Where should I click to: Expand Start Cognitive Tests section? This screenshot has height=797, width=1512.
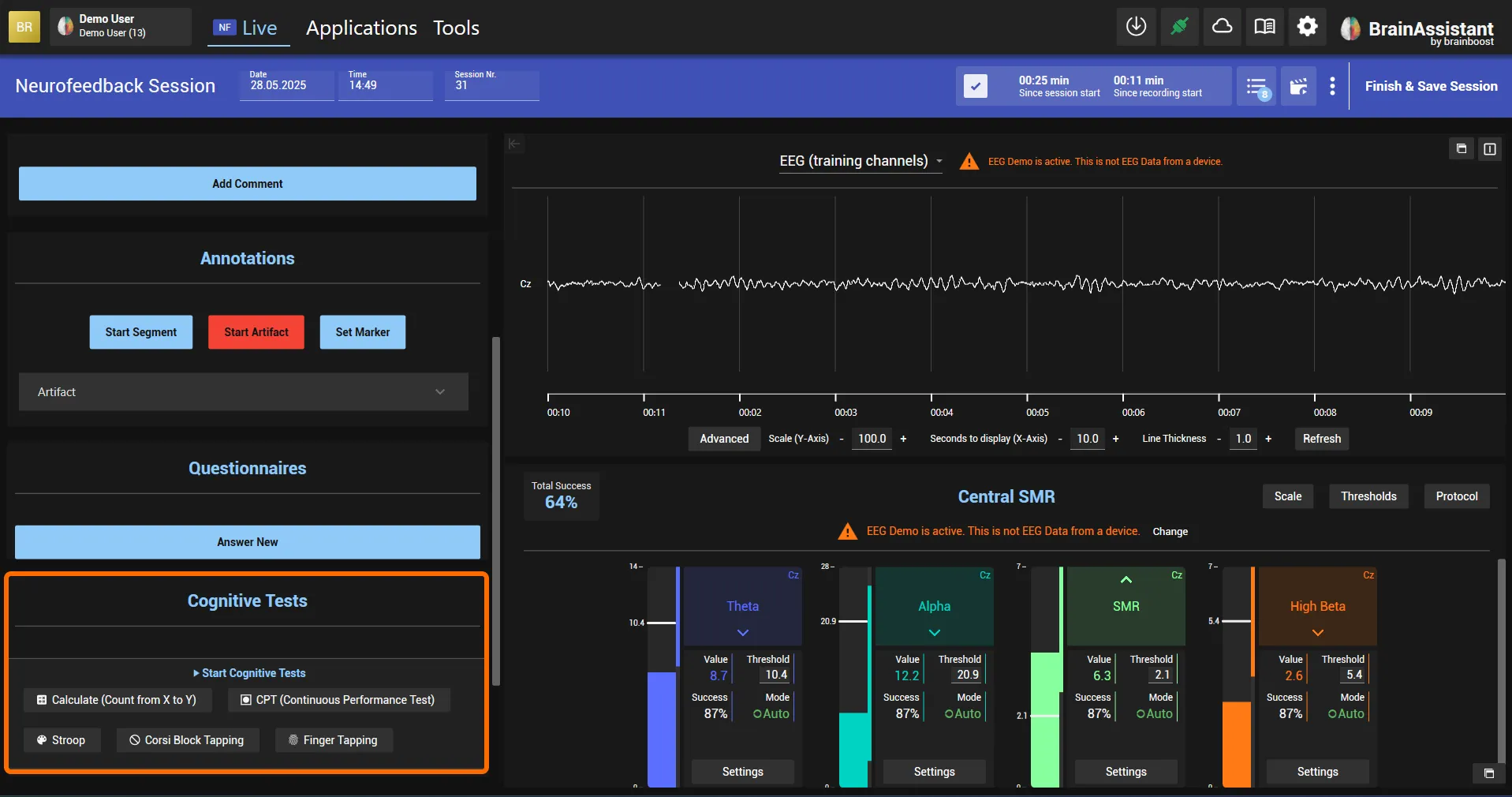248,673
